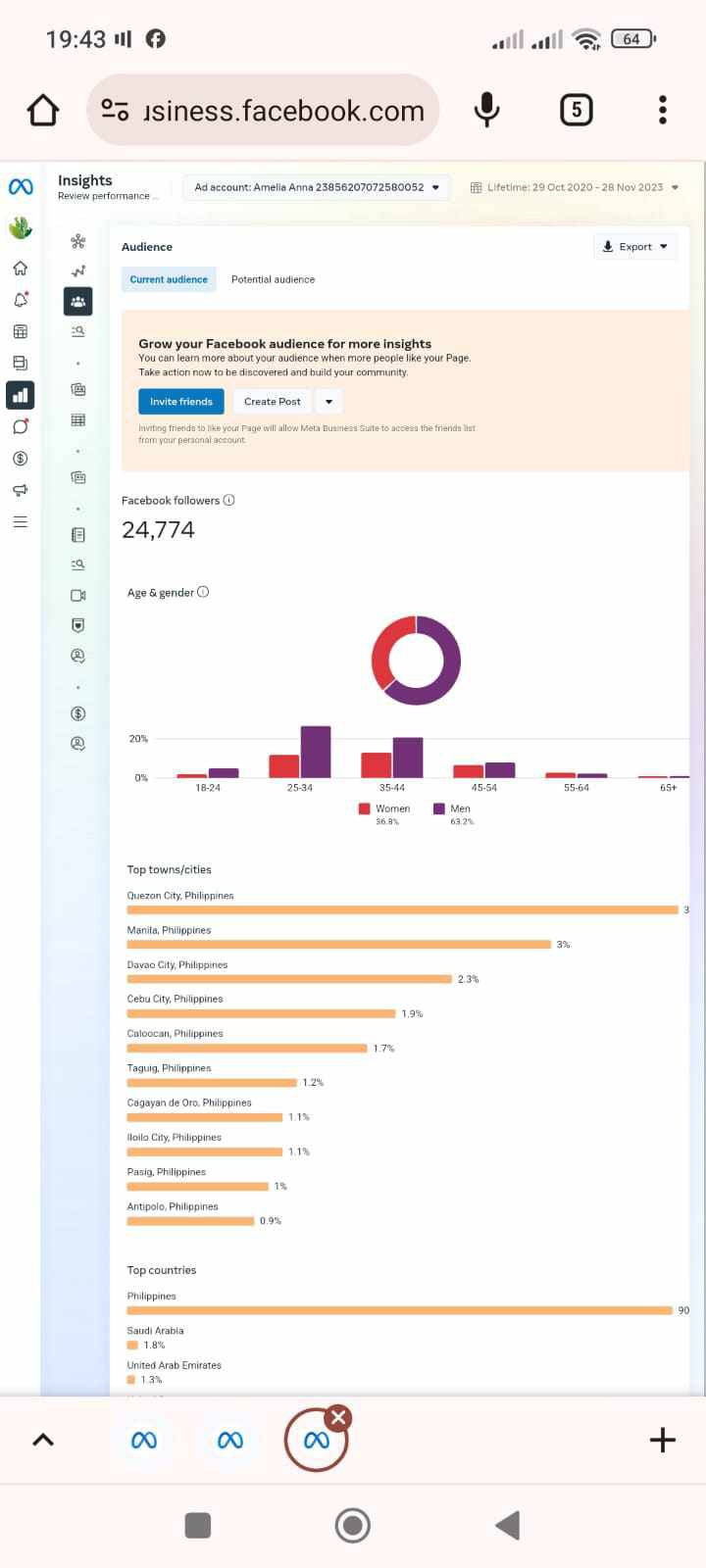Viewport: 706px width, 1568px height.
Task: Click 'Caloocan, Philippines' city label
Action: [175, 1033]
